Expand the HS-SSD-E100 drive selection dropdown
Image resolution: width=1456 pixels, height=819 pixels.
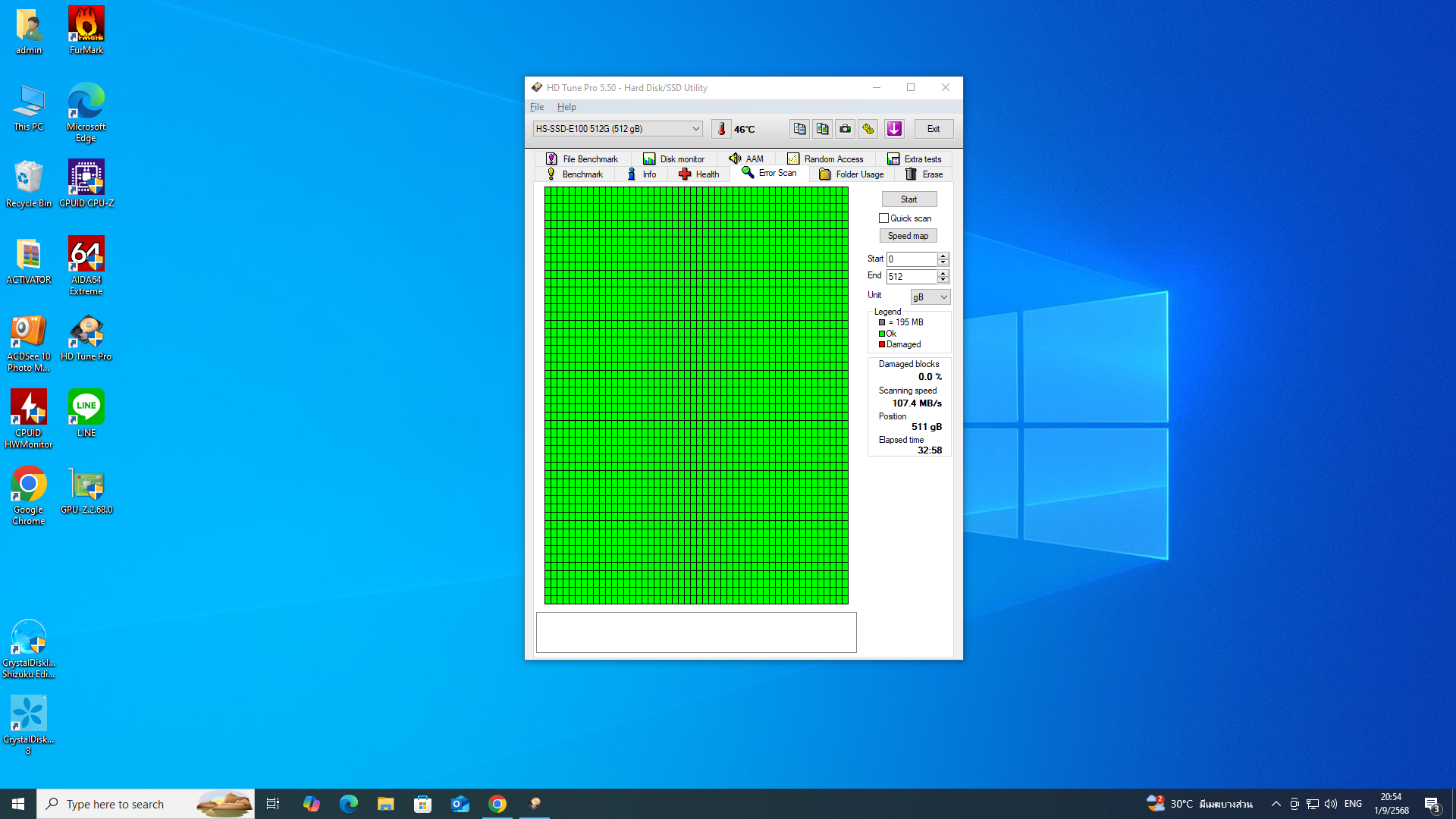695,129
